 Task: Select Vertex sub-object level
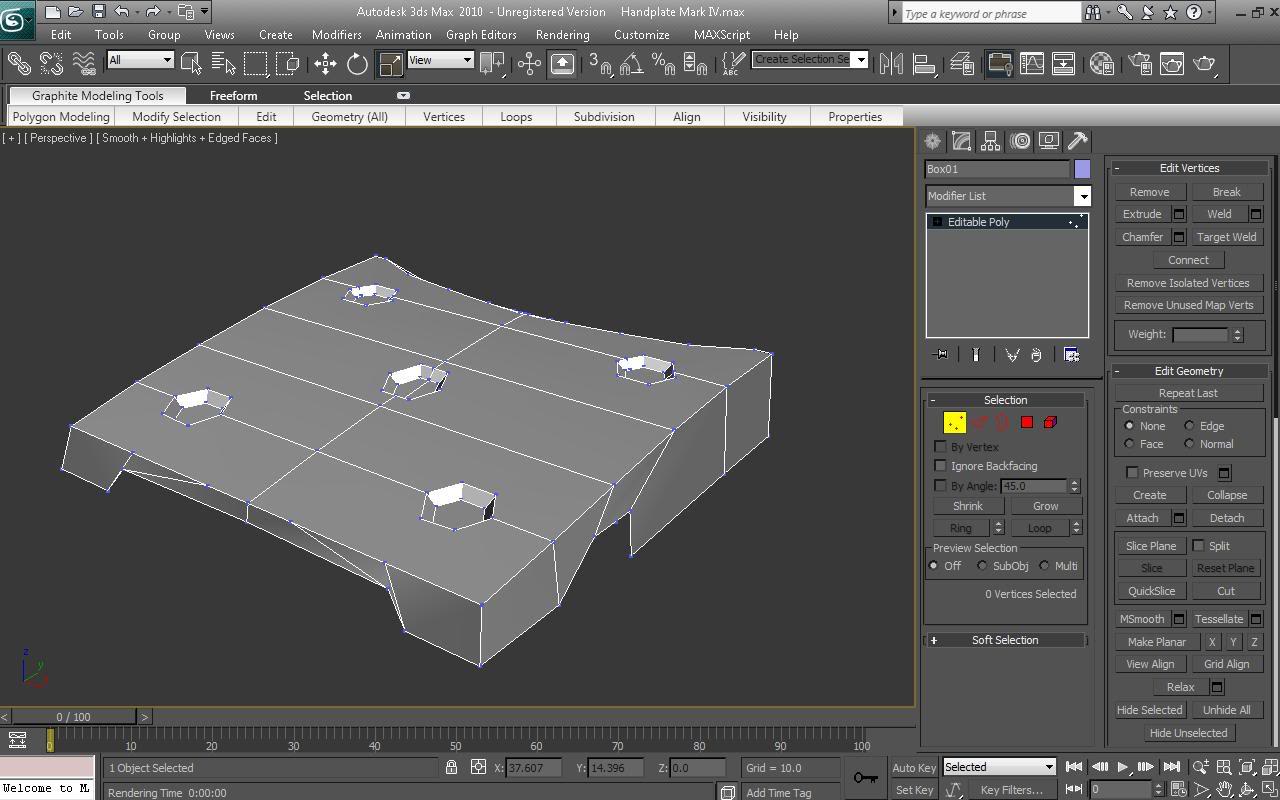click(x=955, y=423)
